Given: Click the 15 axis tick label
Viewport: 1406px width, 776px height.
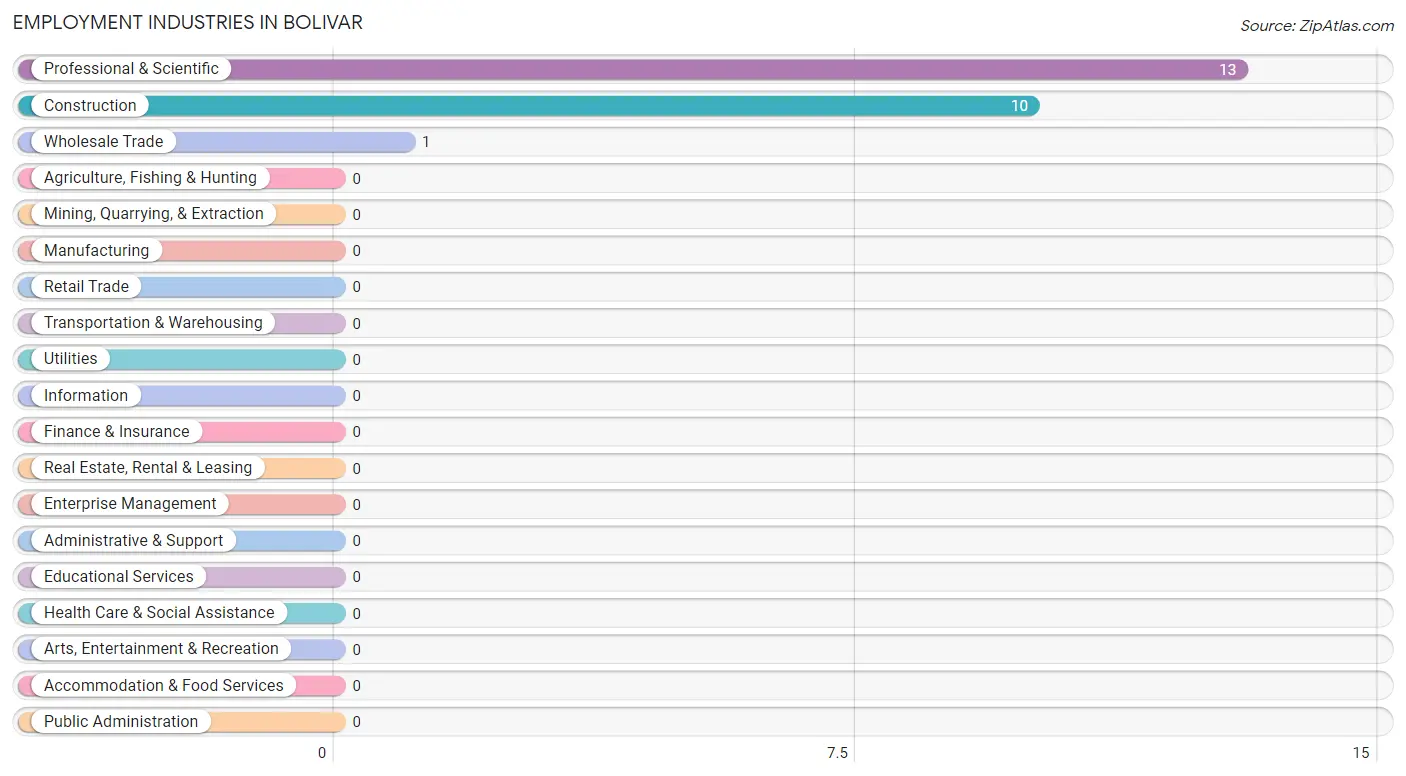Looking at the screenshot, I should (1360, 753).
